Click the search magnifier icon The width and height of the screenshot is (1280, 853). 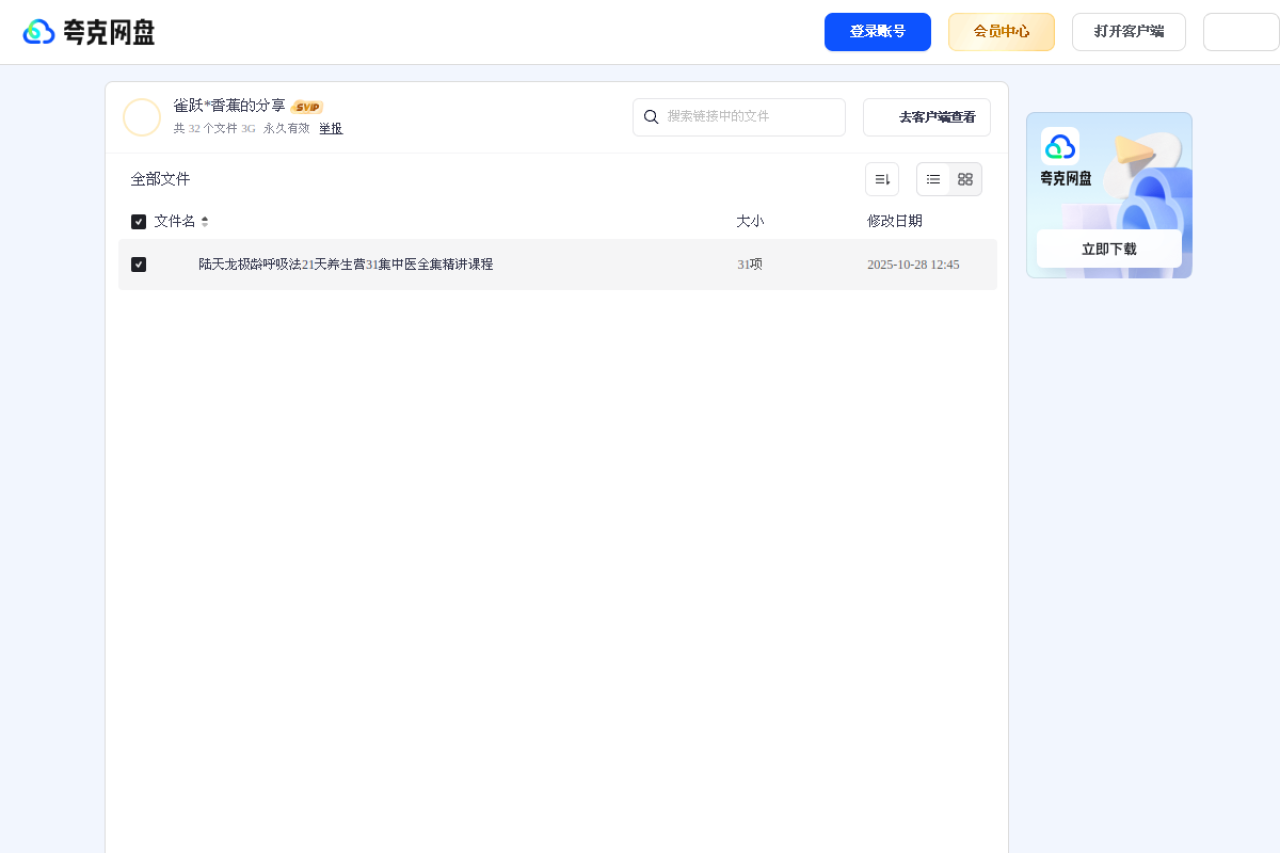(652, 117)
